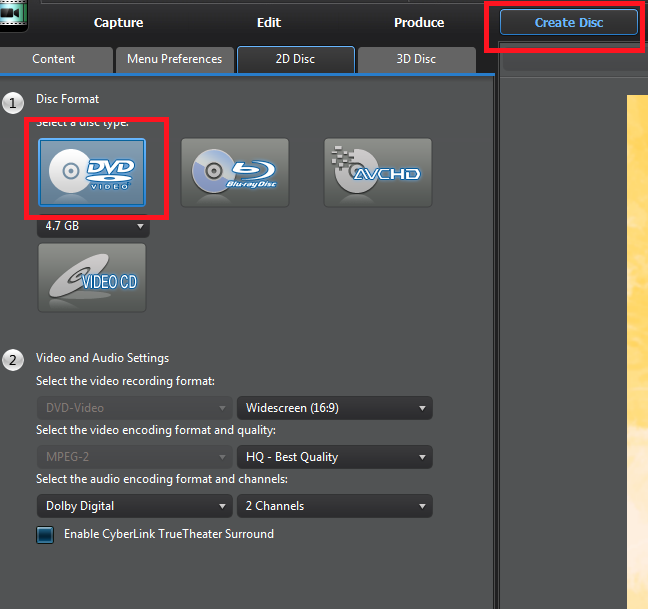
Task: Choose the AVCHD disc type
Action: [x=378, y=172]
